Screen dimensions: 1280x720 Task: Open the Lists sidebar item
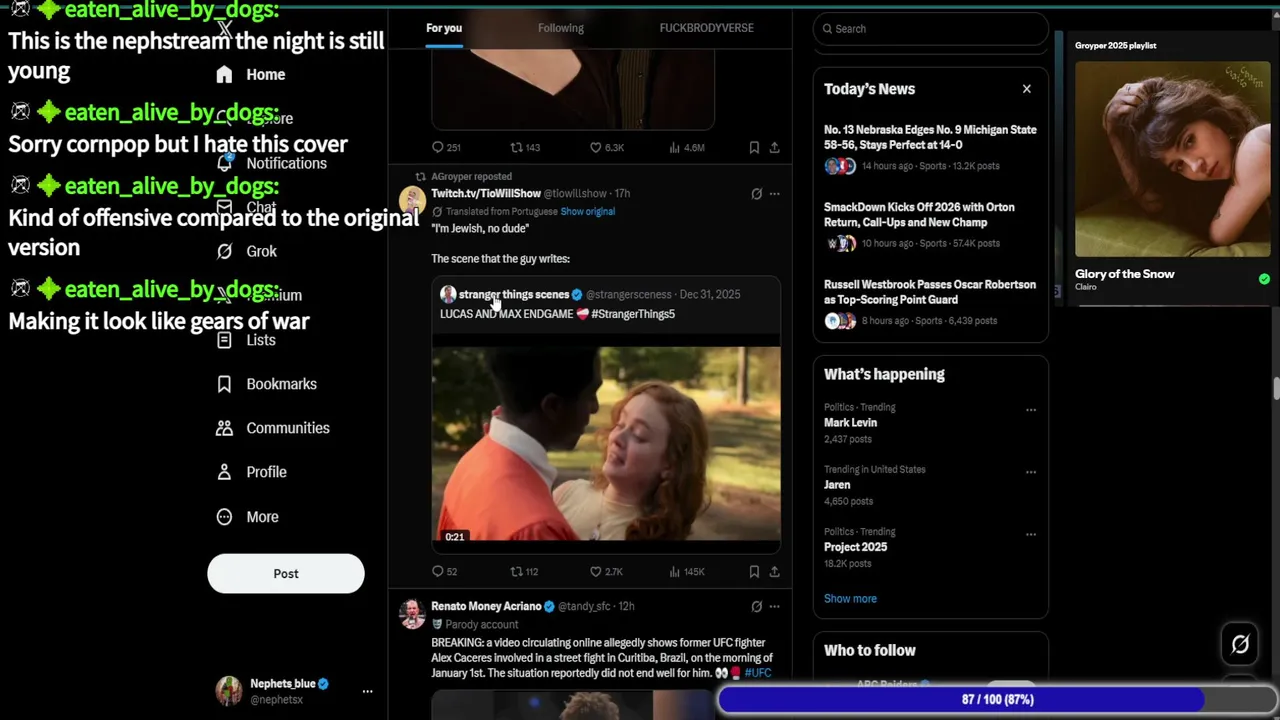click(x=247, y=340)
